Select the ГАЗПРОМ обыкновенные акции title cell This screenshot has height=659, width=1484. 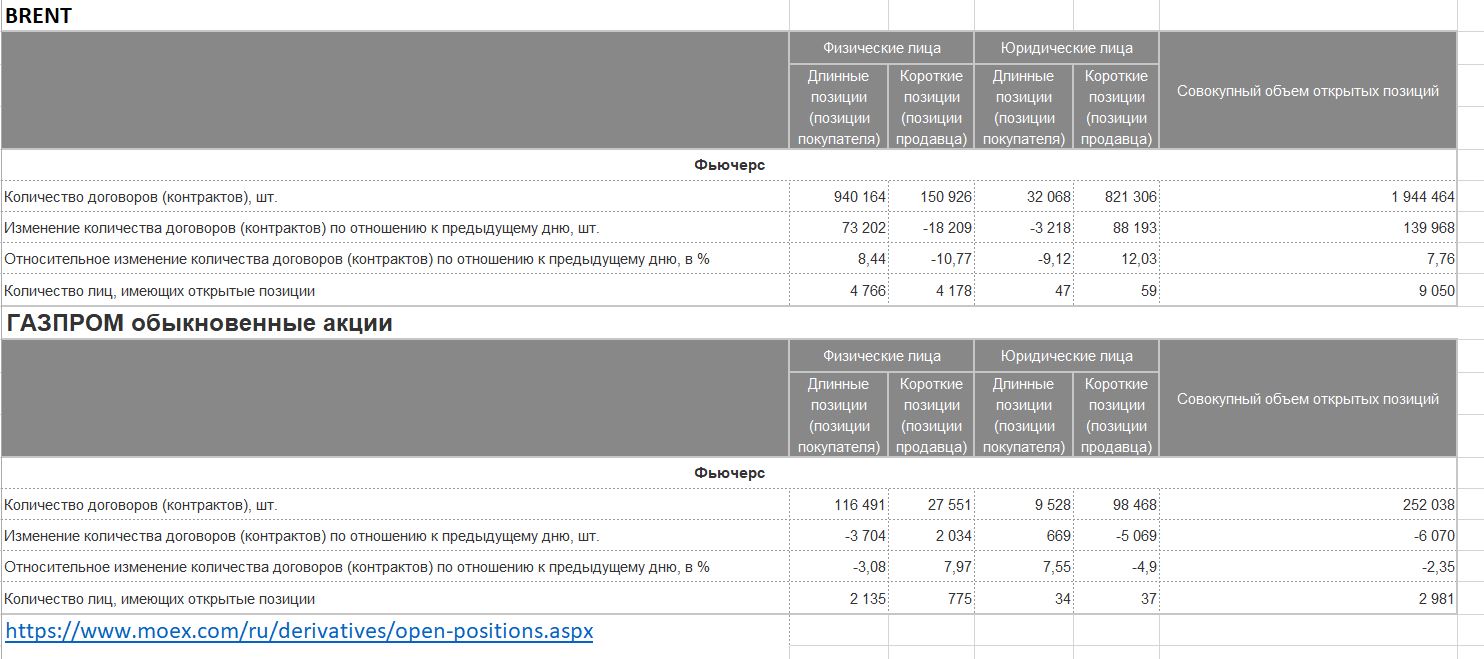(199, 323)
